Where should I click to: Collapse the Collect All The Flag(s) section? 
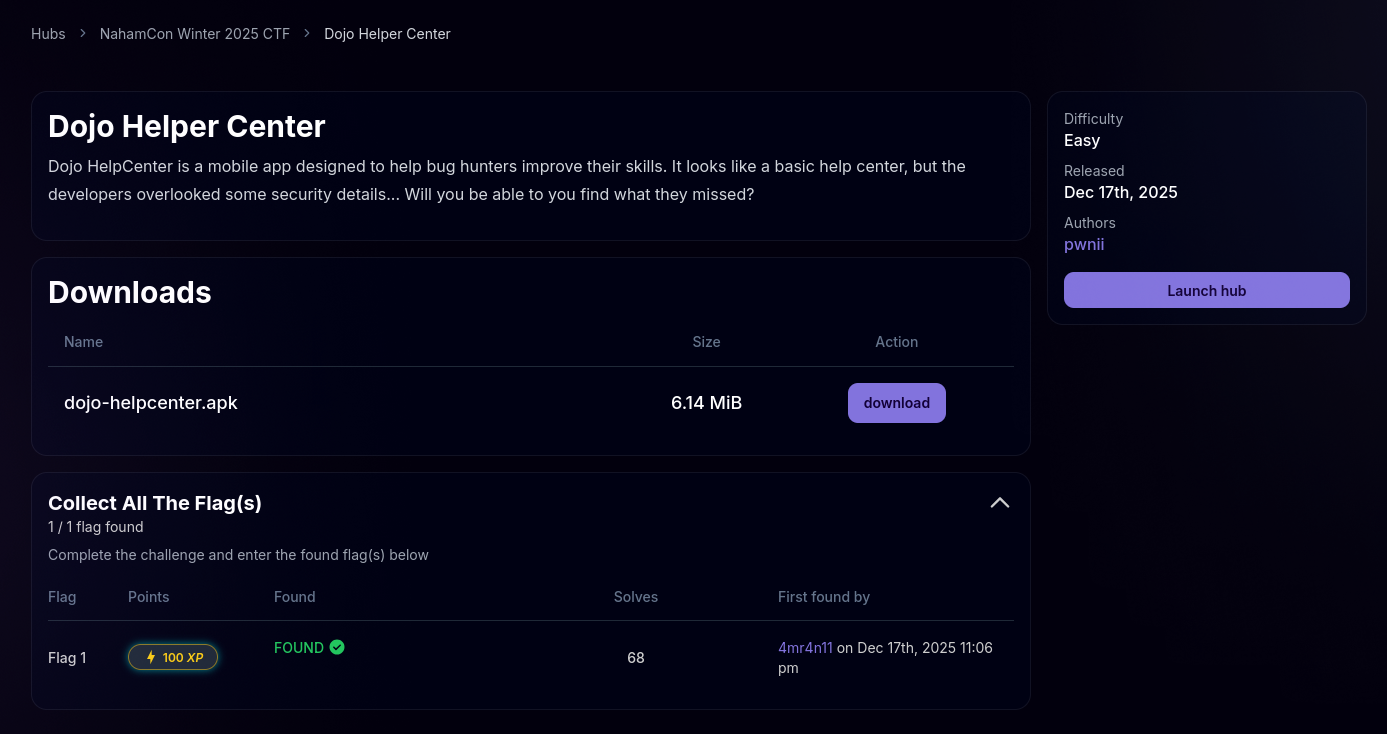point(999,503)
